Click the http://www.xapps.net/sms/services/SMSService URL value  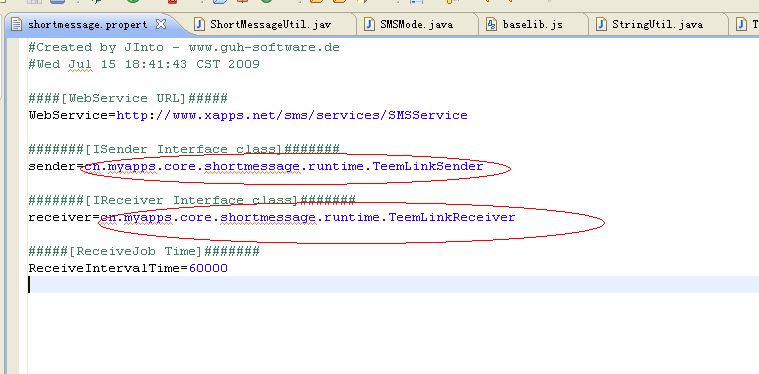[292, 116]
